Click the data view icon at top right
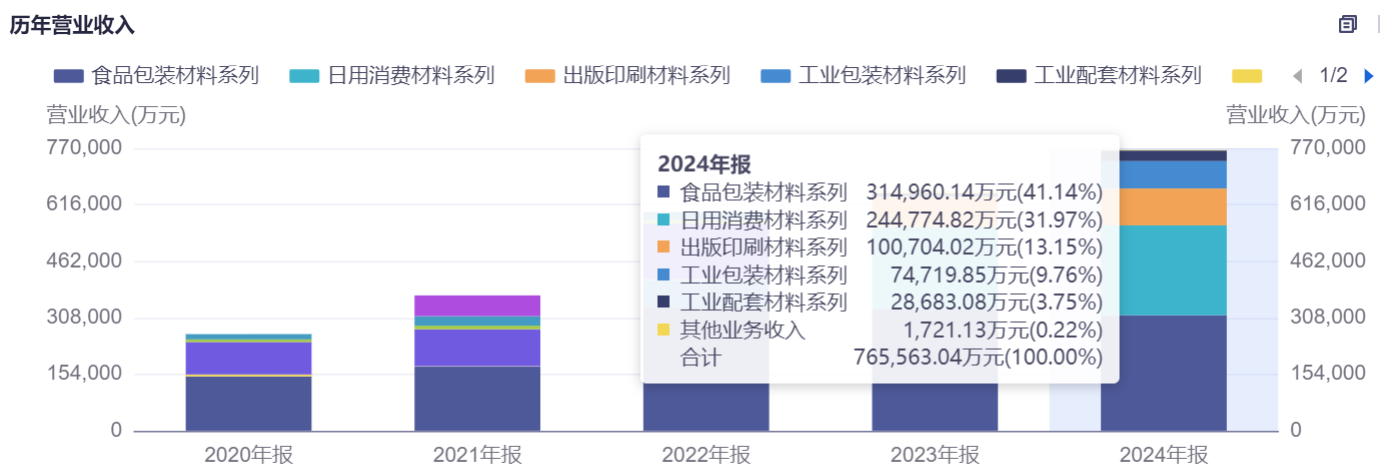The width and height of the screenshot is (1399, 474). tap(1348, 25)
